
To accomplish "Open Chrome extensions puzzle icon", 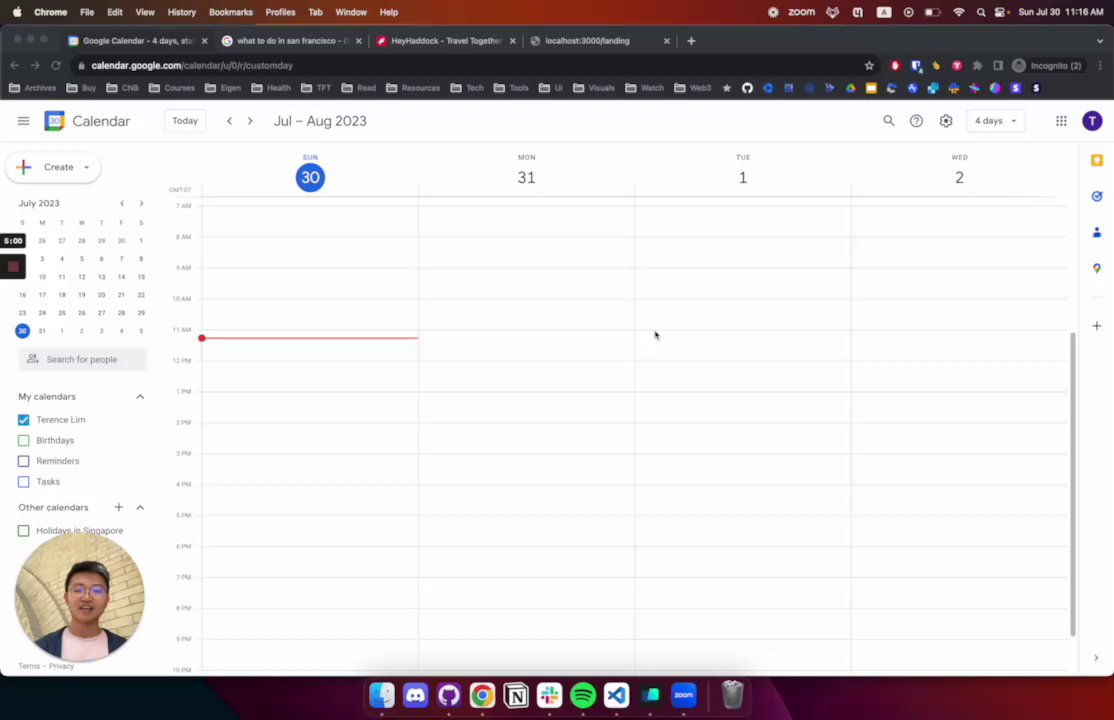I will 977,65.
